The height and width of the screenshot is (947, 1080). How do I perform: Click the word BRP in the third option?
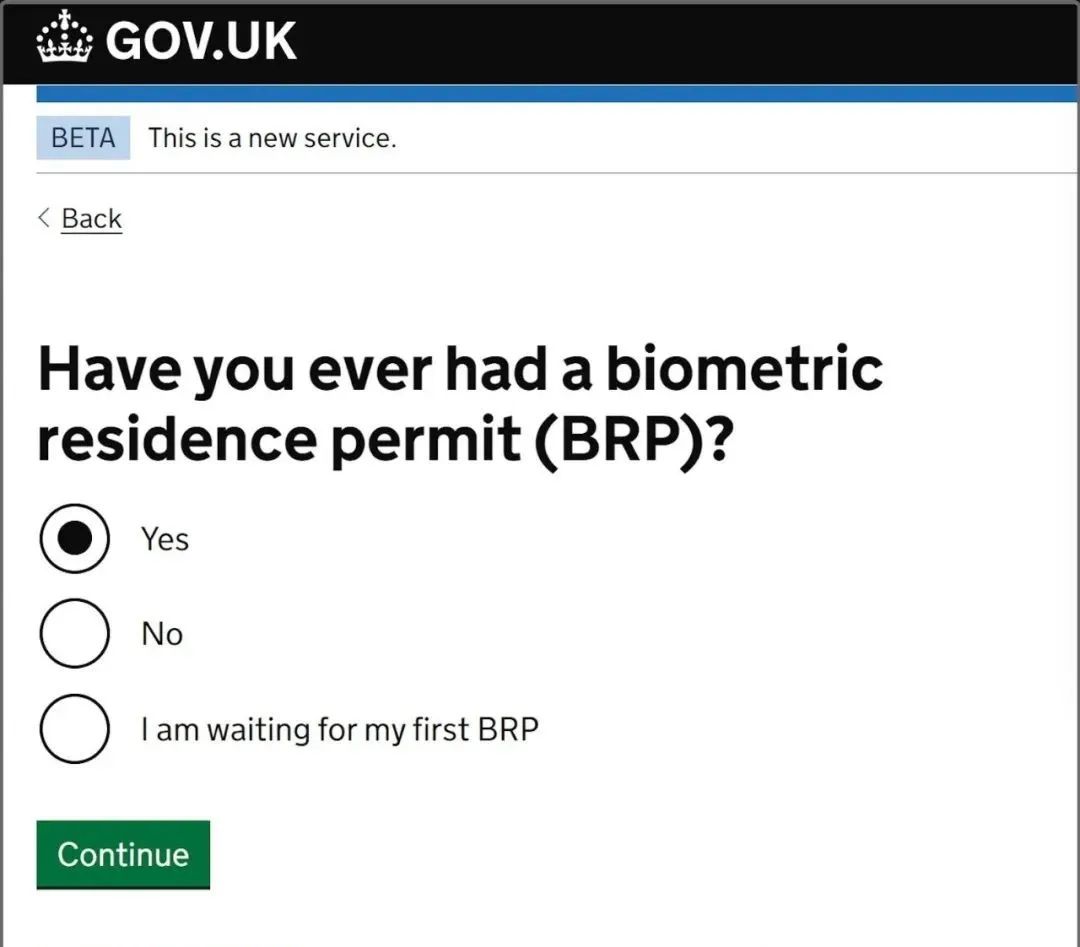[x=508, y=729]
